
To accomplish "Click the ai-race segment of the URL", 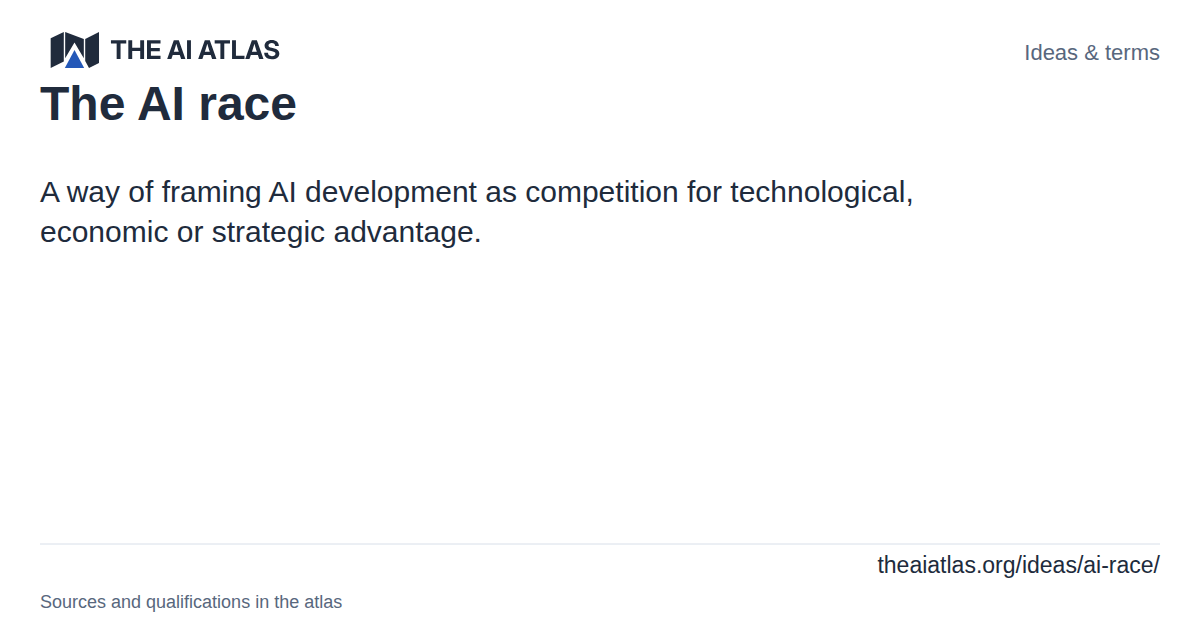I will [x=1119, y=565].
